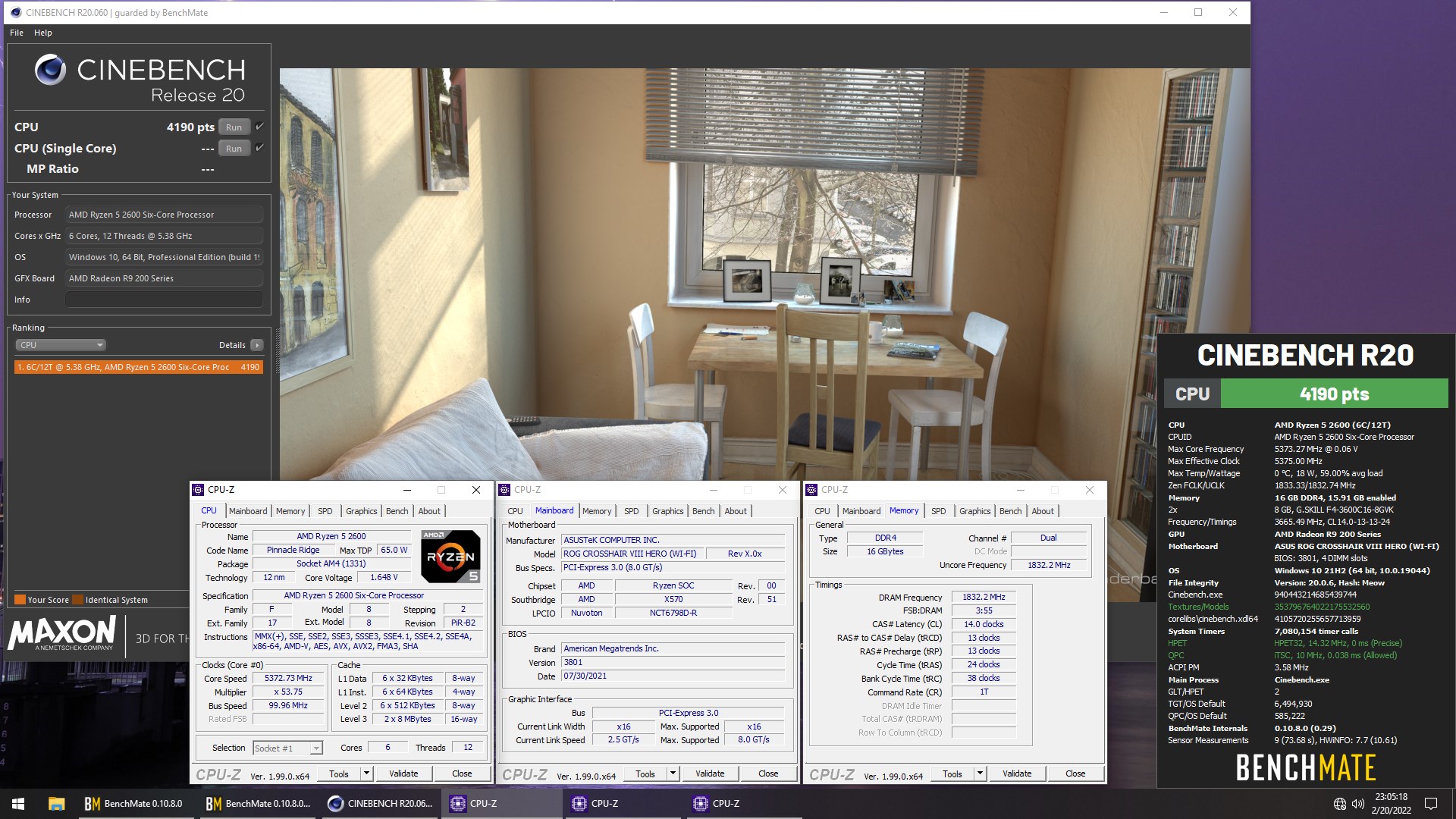Click BIOS Version value 3801

click(x=673, y=663)
